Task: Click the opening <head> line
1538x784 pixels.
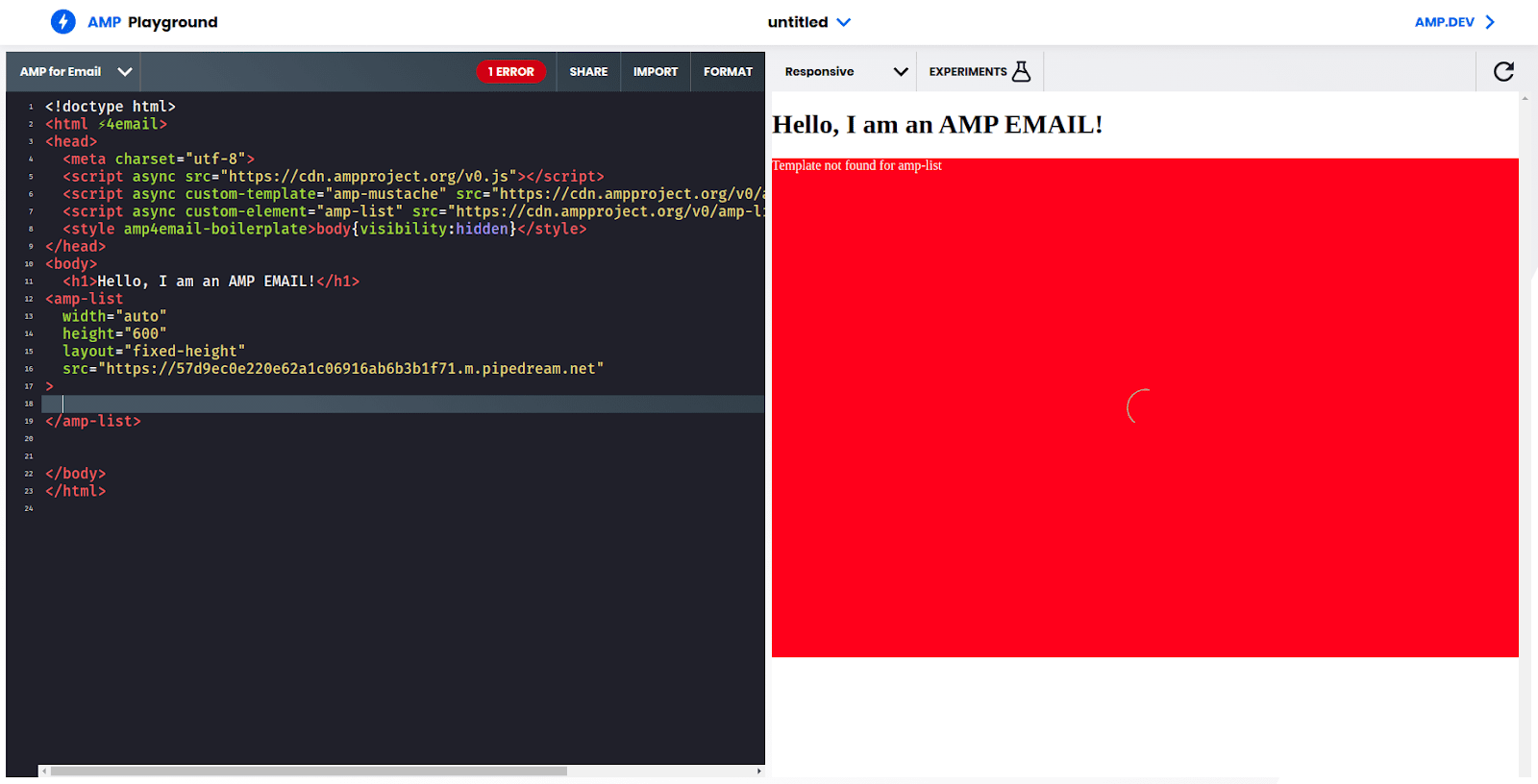Action: click(71, 141)
